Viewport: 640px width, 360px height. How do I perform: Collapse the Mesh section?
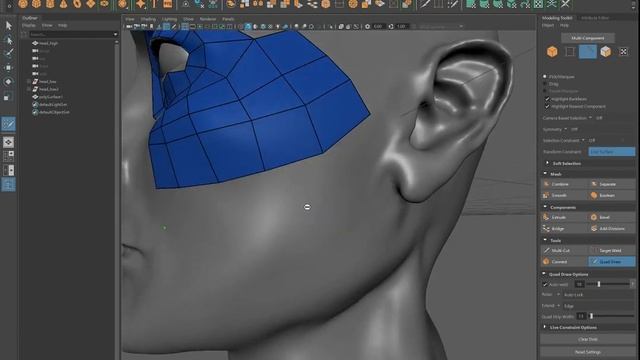click(545, 173)
